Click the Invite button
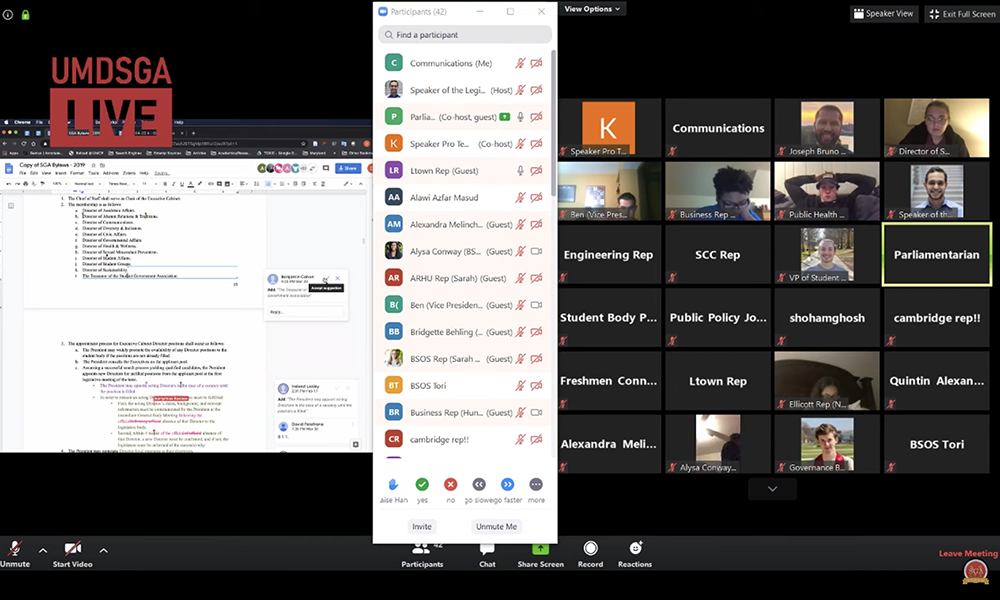Image resolution: width=1000 pixels, height=600 pixels. tap(422, 526)
